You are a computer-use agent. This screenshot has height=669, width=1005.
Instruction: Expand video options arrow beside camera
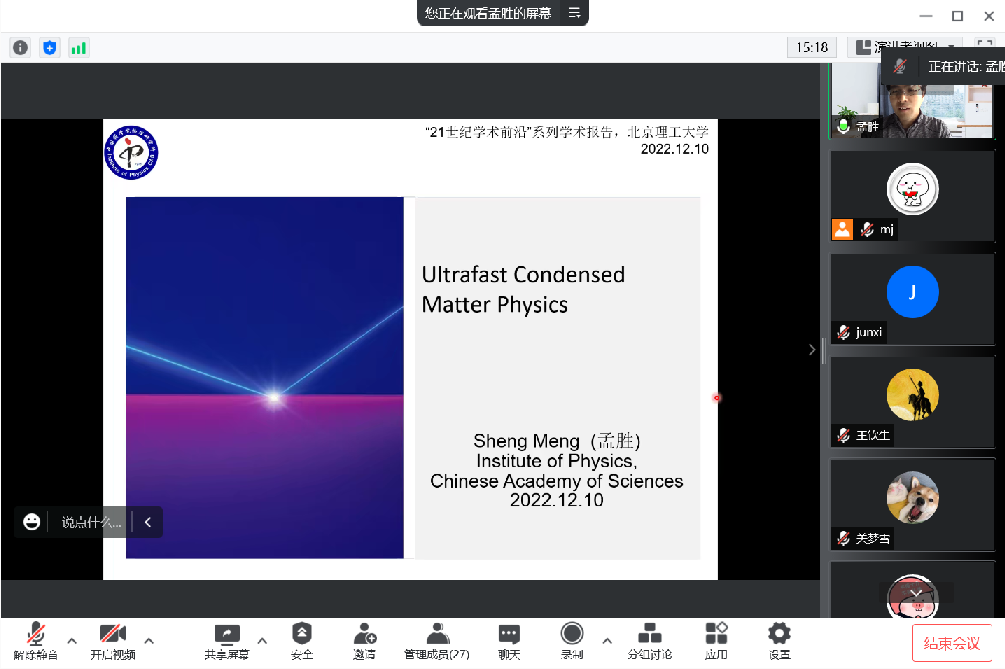tap(149, 640)
